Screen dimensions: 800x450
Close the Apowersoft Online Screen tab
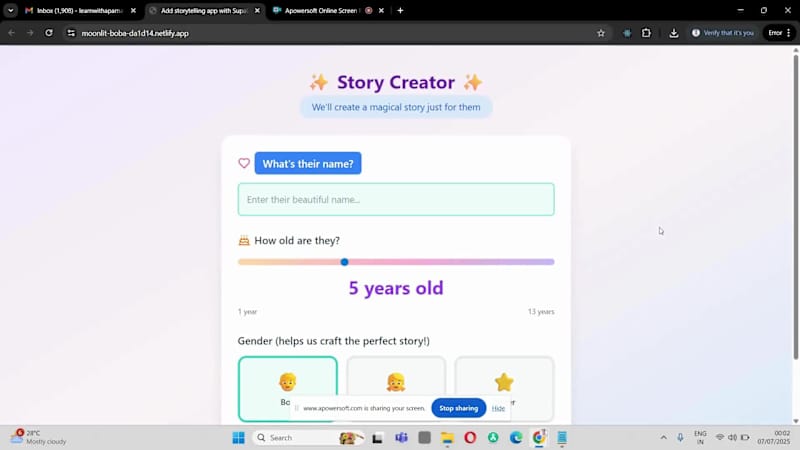tap(381, 10)
